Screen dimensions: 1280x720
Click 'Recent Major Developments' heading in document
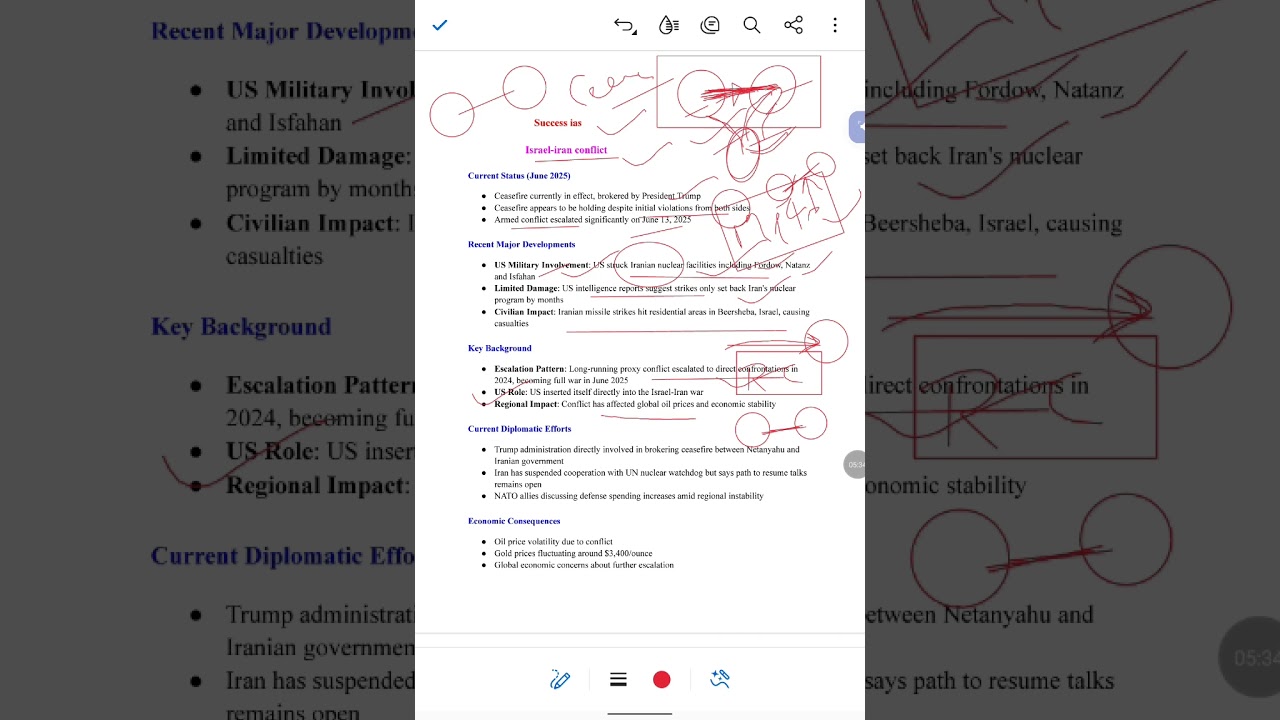(522, 244)
